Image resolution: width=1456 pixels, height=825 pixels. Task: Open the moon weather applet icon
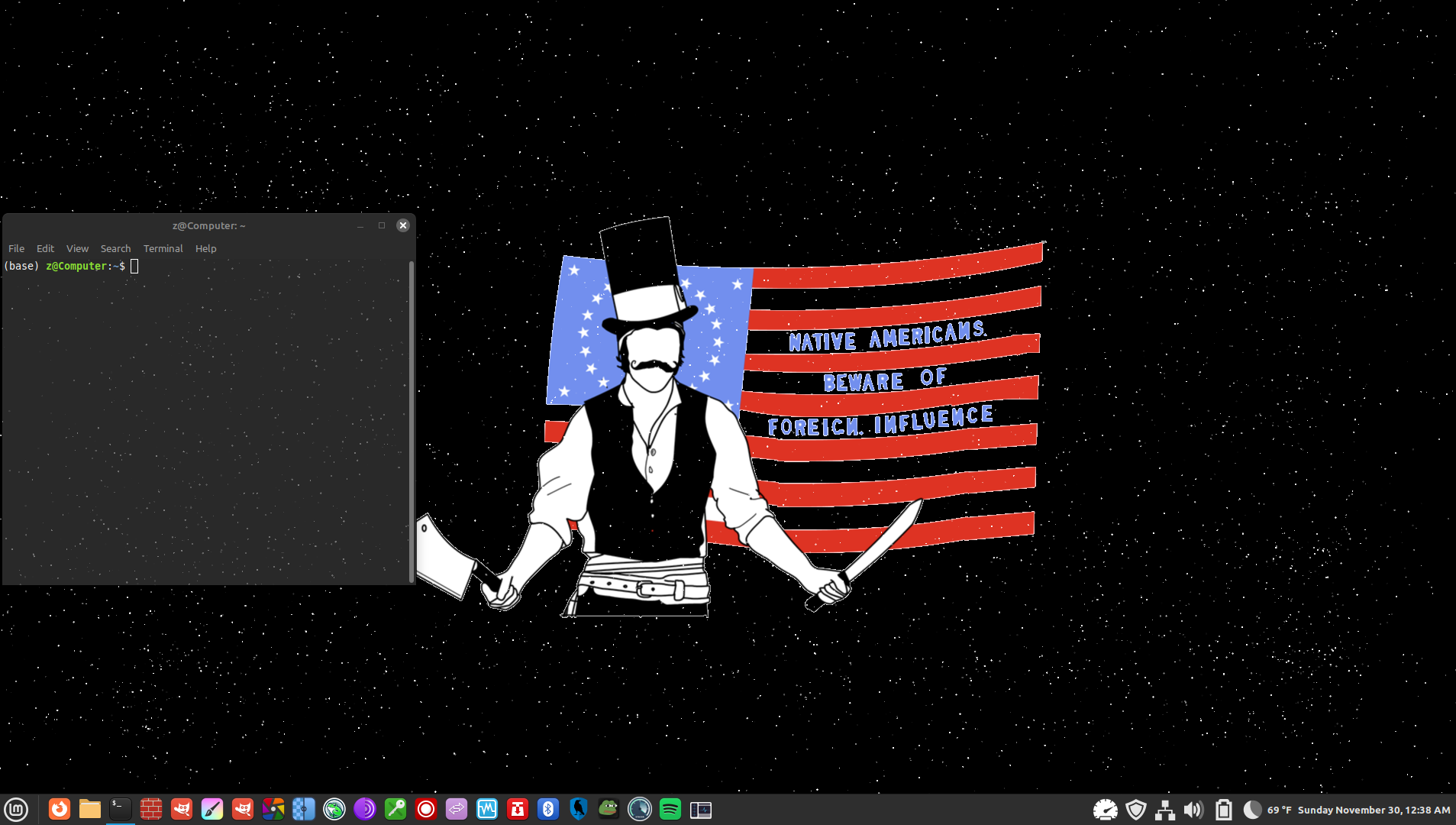tap(1252, 810)
